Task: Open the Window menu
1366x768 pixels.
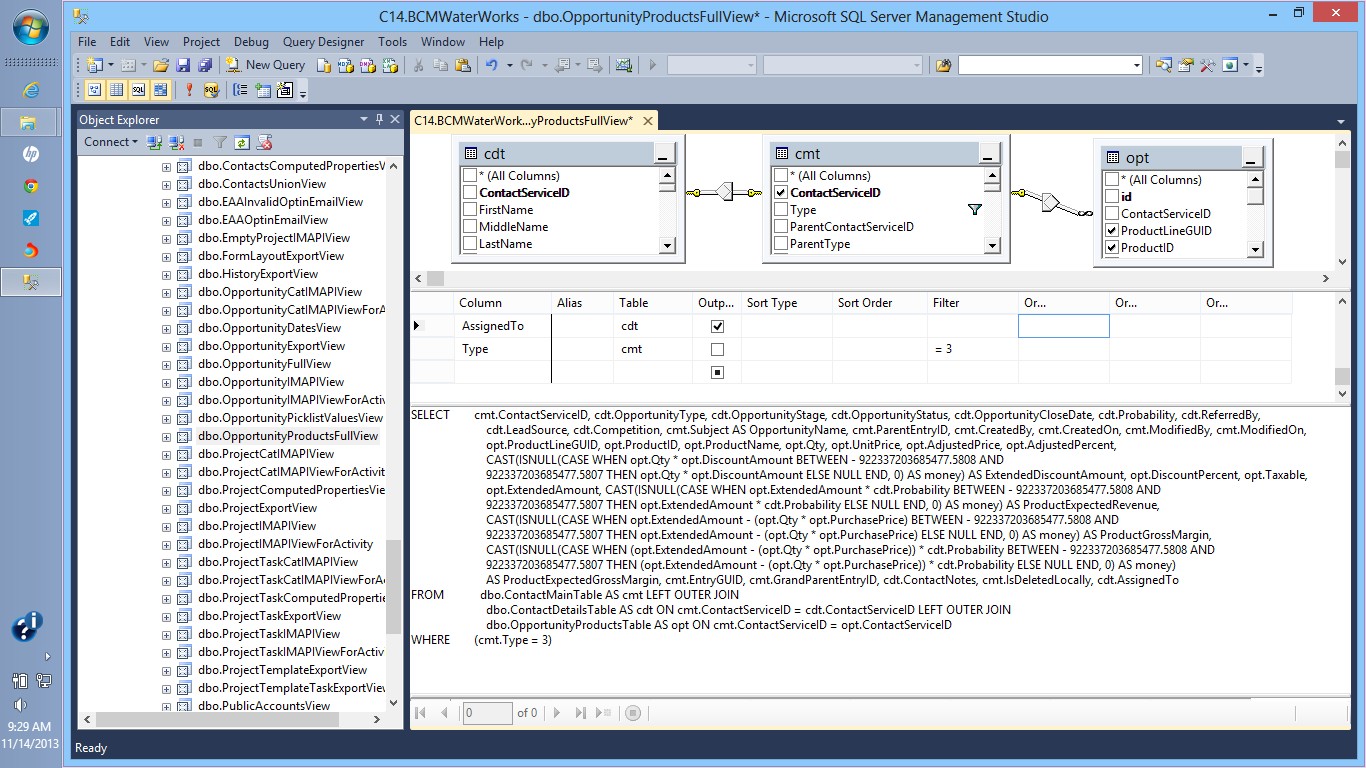Action: [443, 42]
